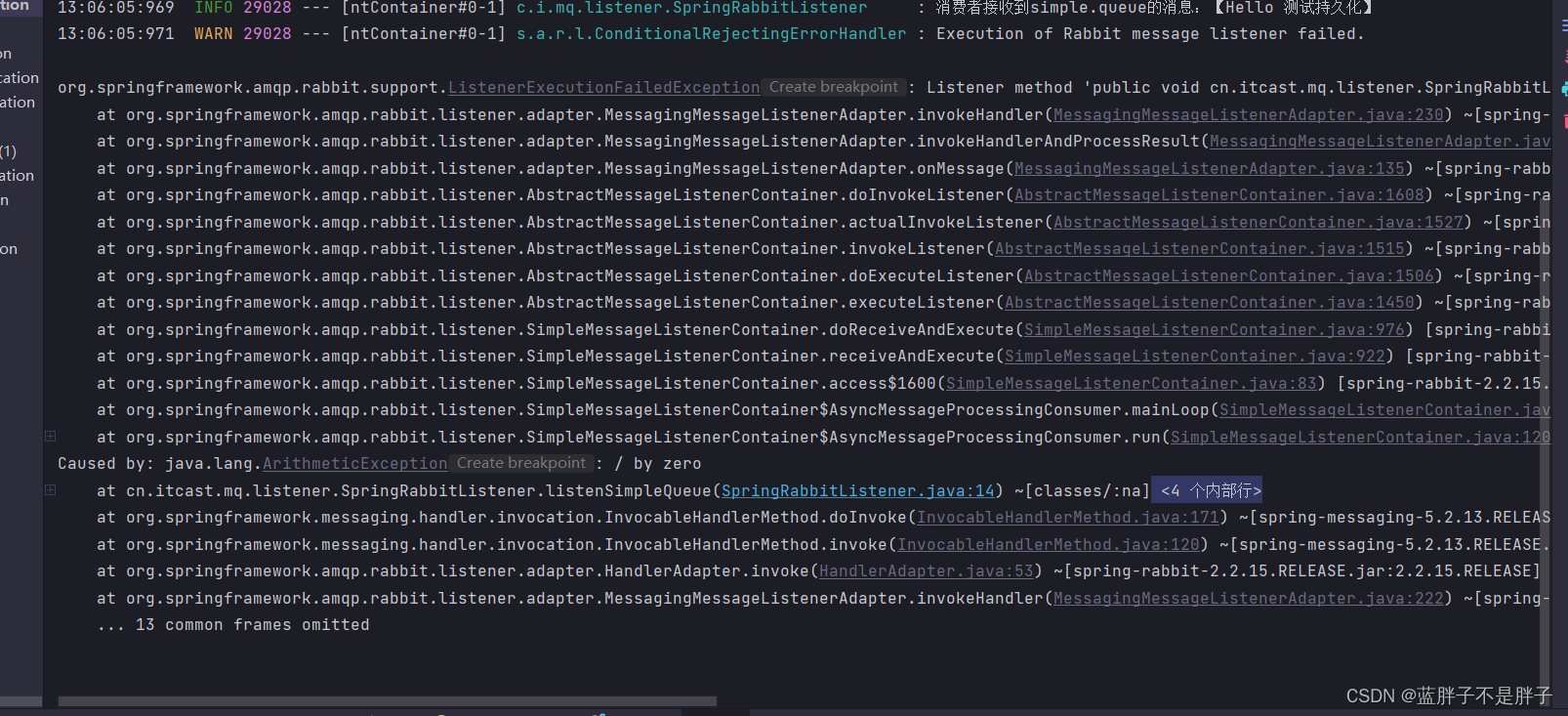1568x716 pixels.
Task: Open the ArithmeticException class link
Action: 354,464
